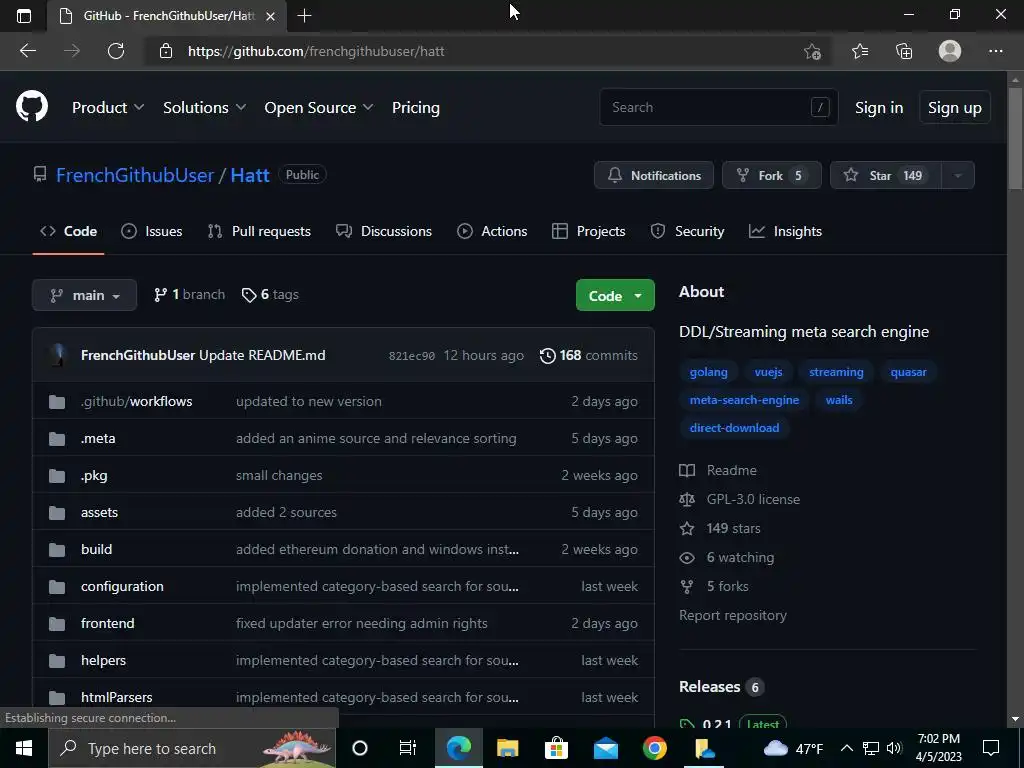
Task: Expand the Product menu
Action: click(108, 108)
